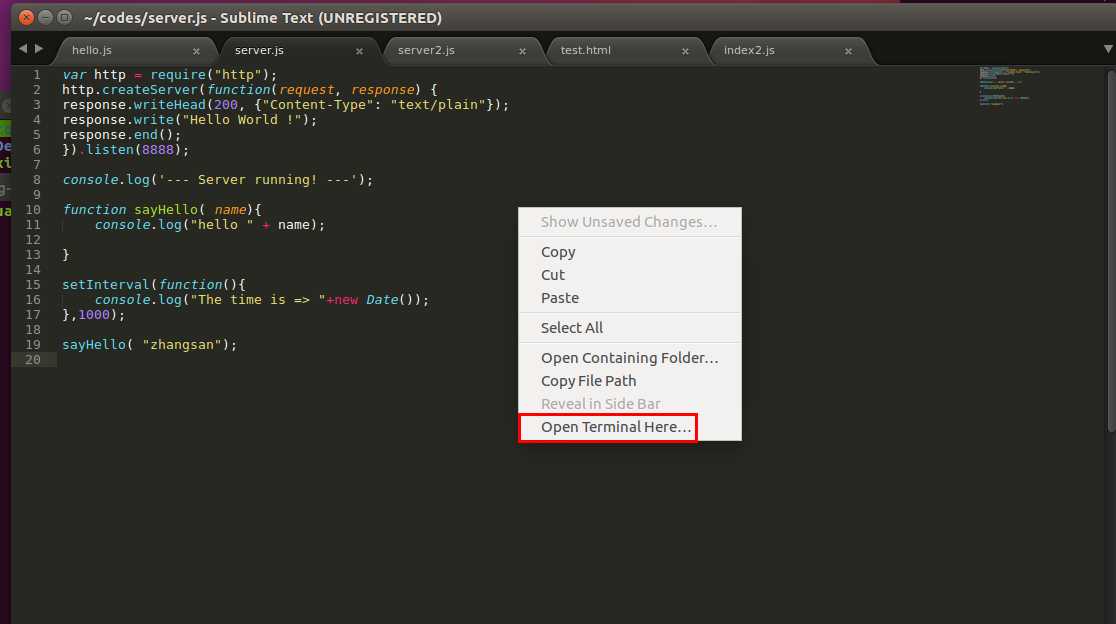Image resolution: width=1116 pixels, height=624 pixels.
Task: Go to previous tab with left arrow
Action: pyautogui.click(x=23, y=48)
